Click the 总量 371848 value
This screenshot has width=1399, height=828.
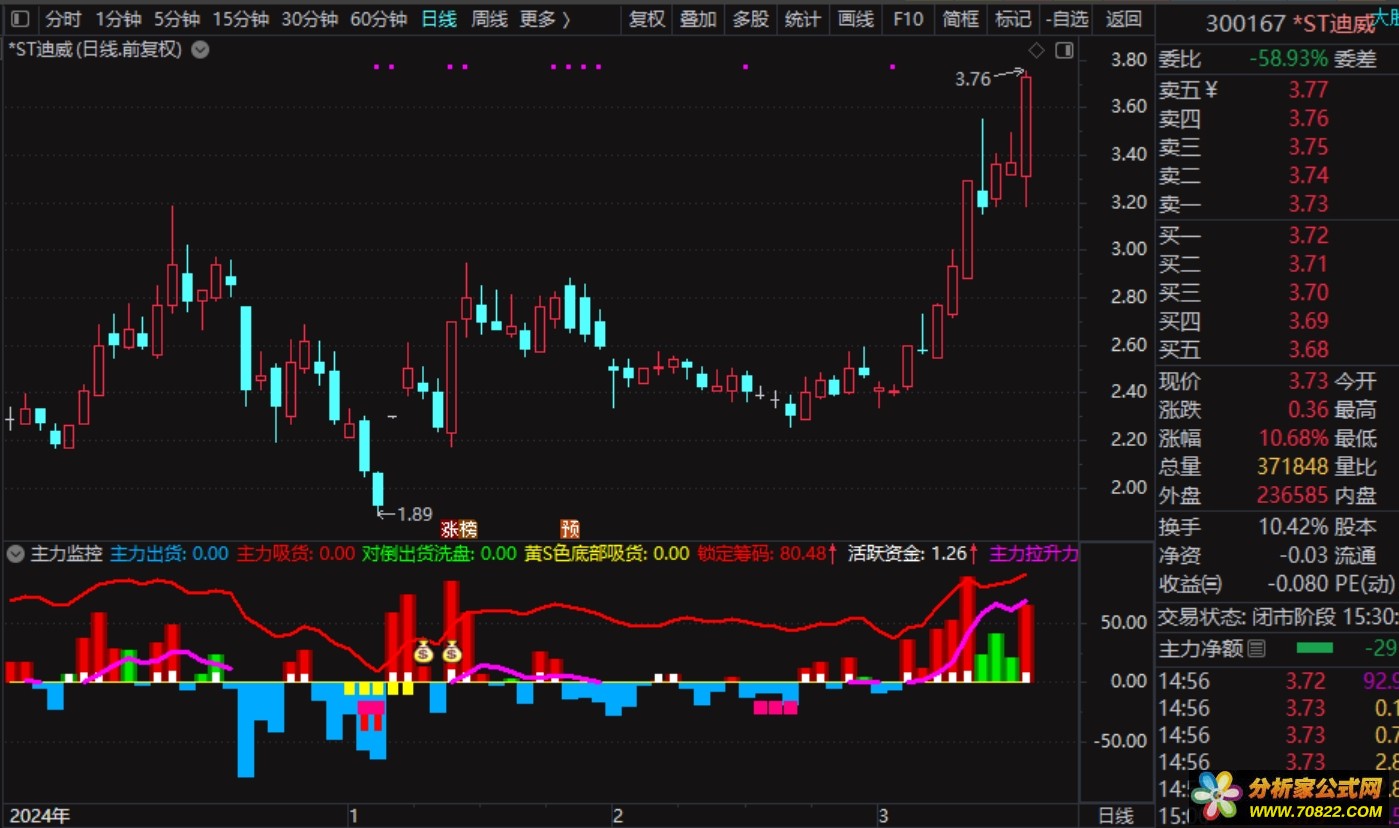point(1293,466)
